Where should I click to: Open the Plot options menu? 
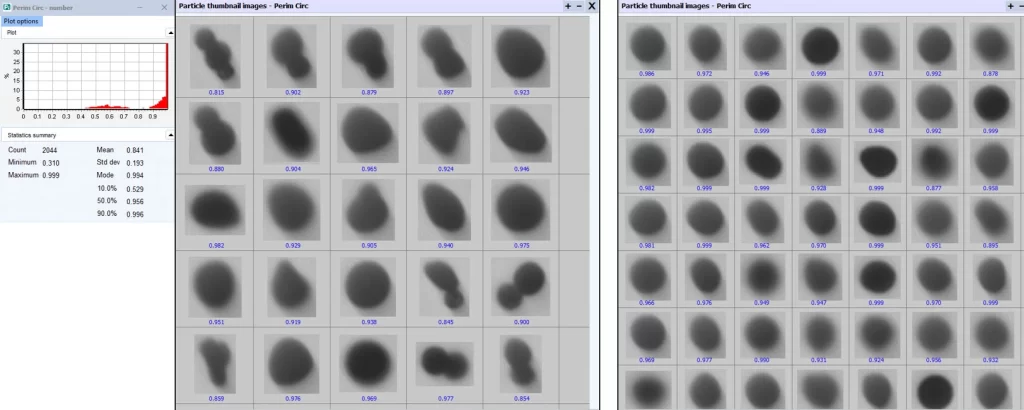pos(21,21)
